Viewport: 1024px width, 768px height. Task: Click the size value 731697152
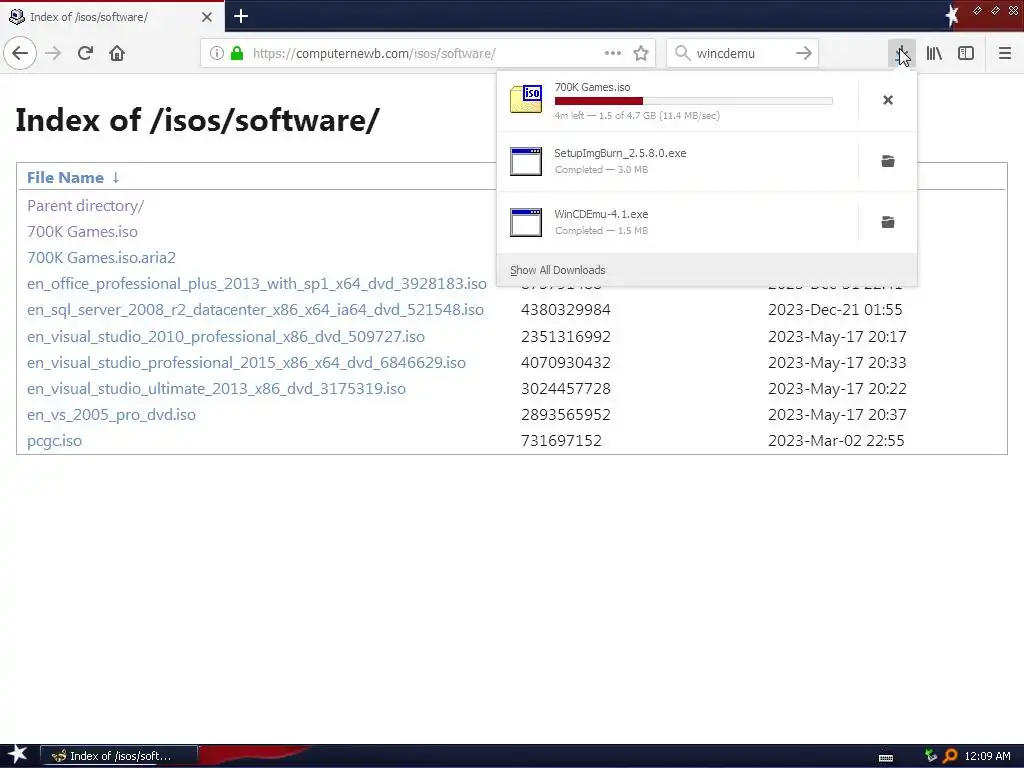pos(561,441)
